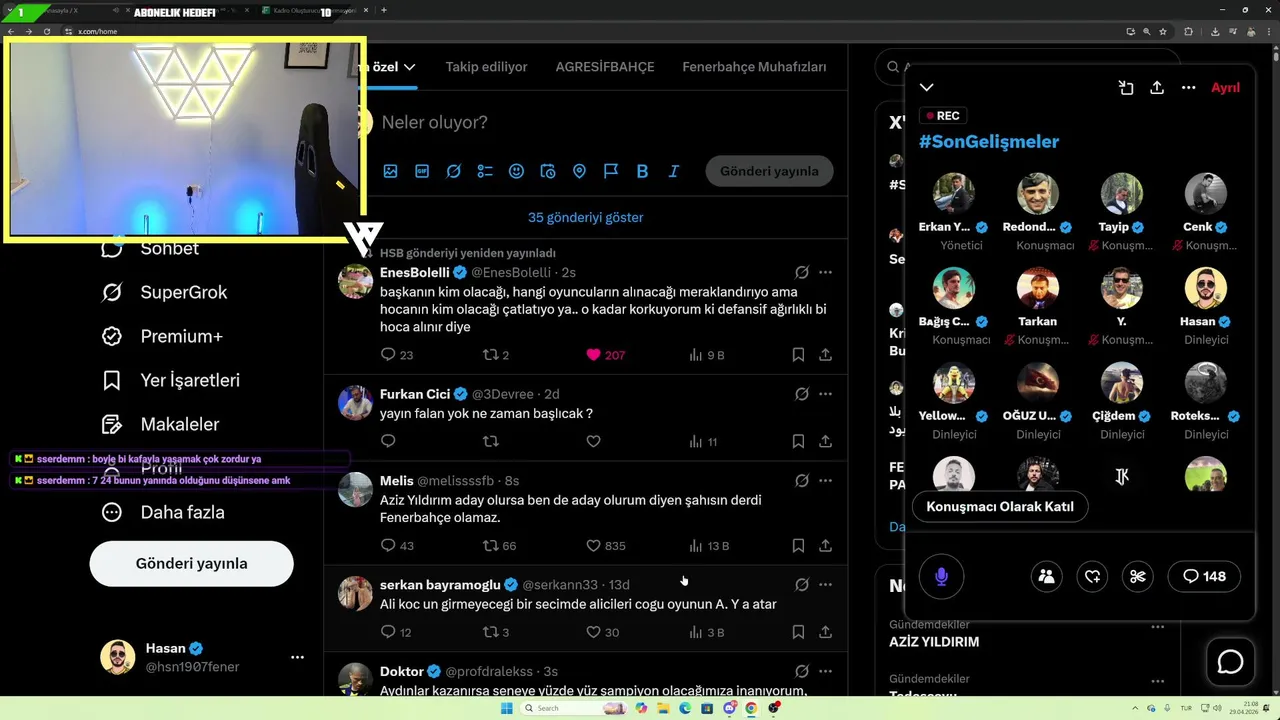Open more options for Furkan Cici's post
This screenshot has width=1280, height=720.
pos(825,394)
